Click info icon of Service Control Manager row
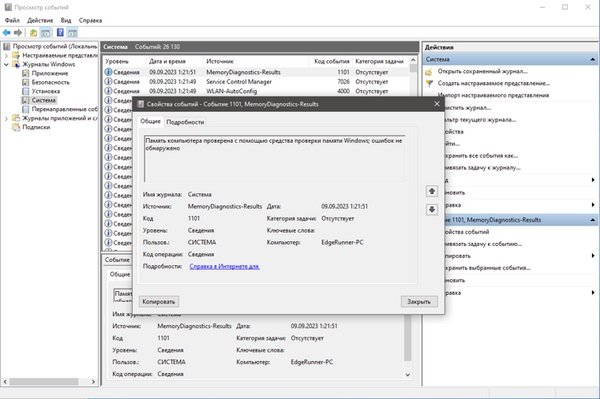Image resolution: width=600 pixels, height=399 pixels. coord(108,81)
